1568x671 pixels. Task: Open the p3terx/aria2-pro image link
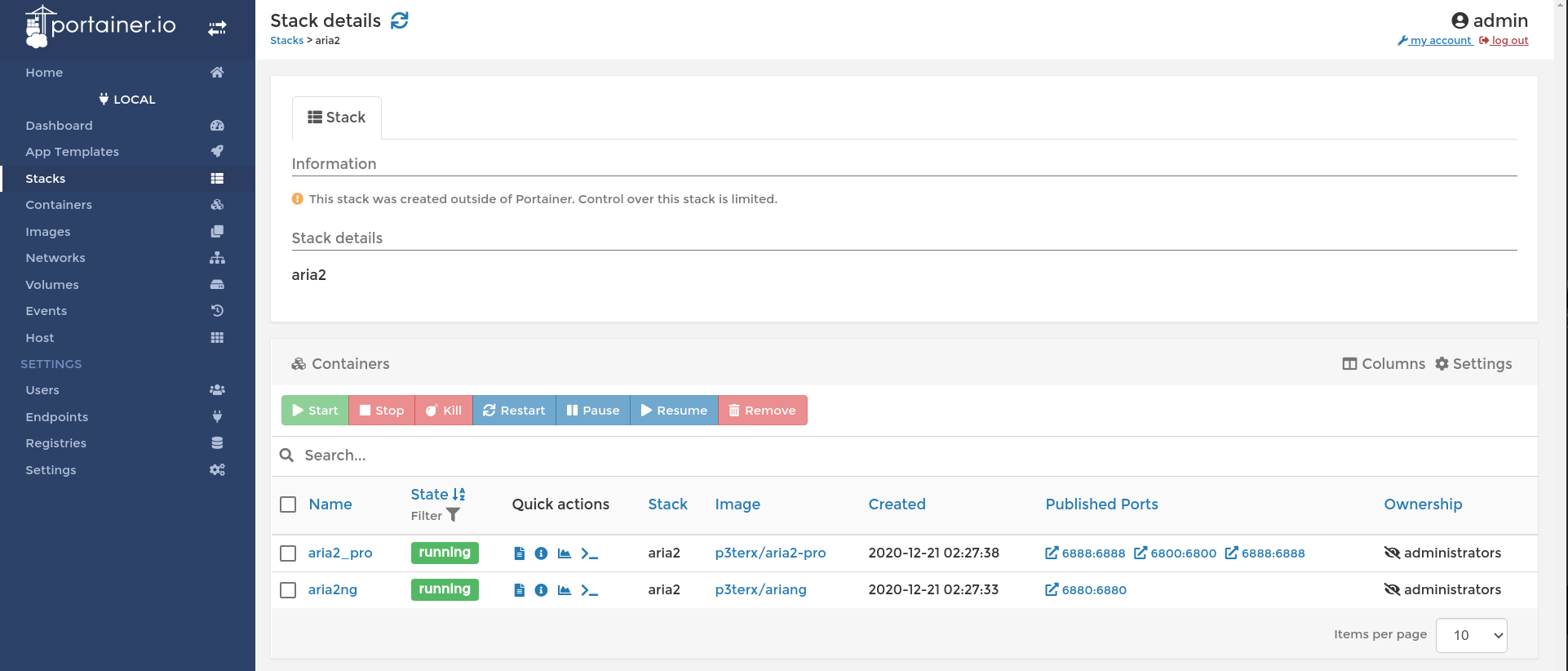coord(770,553)
